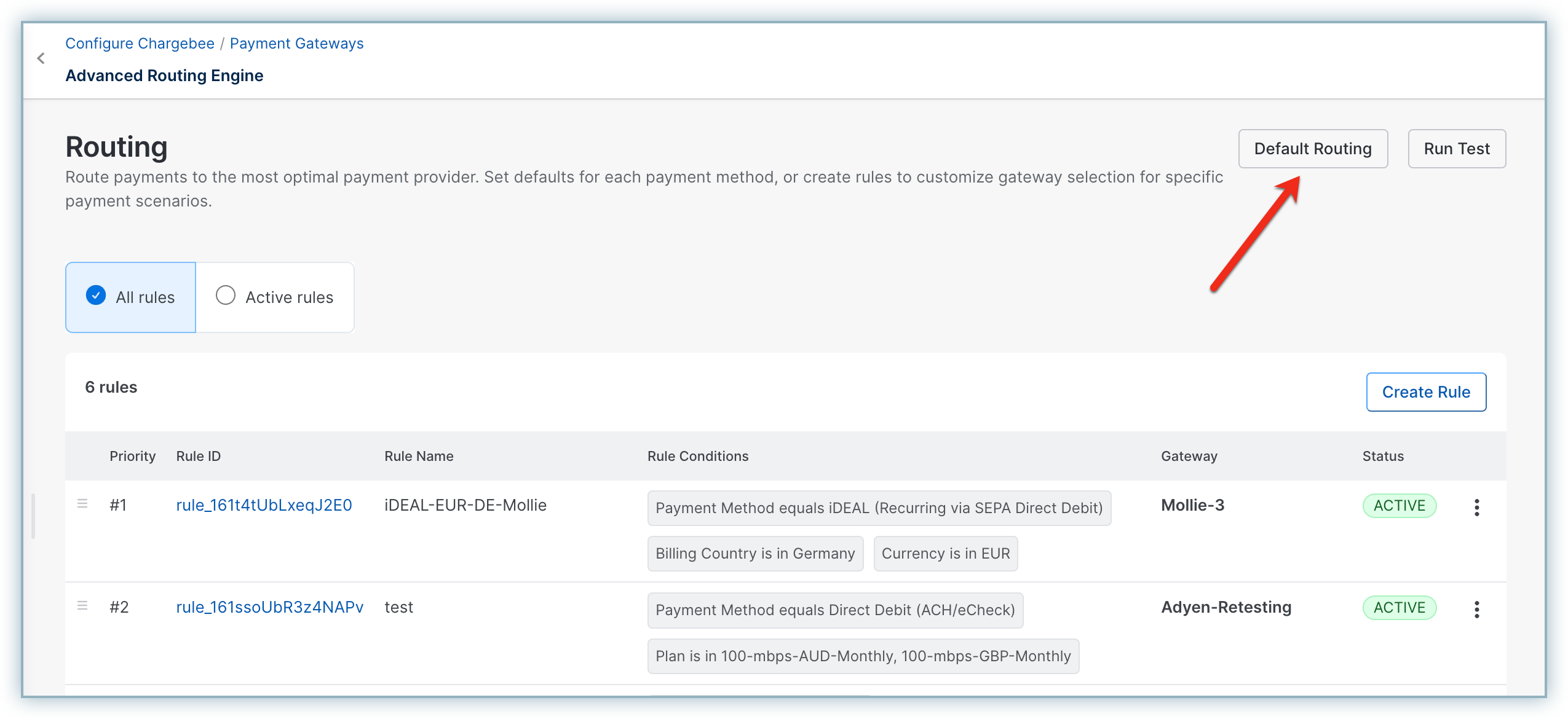Image resolution: width=1568 pixels, height=719 pixels.
Task: Click the Mollie-3 gateway name
Action: coord(1192,505)
